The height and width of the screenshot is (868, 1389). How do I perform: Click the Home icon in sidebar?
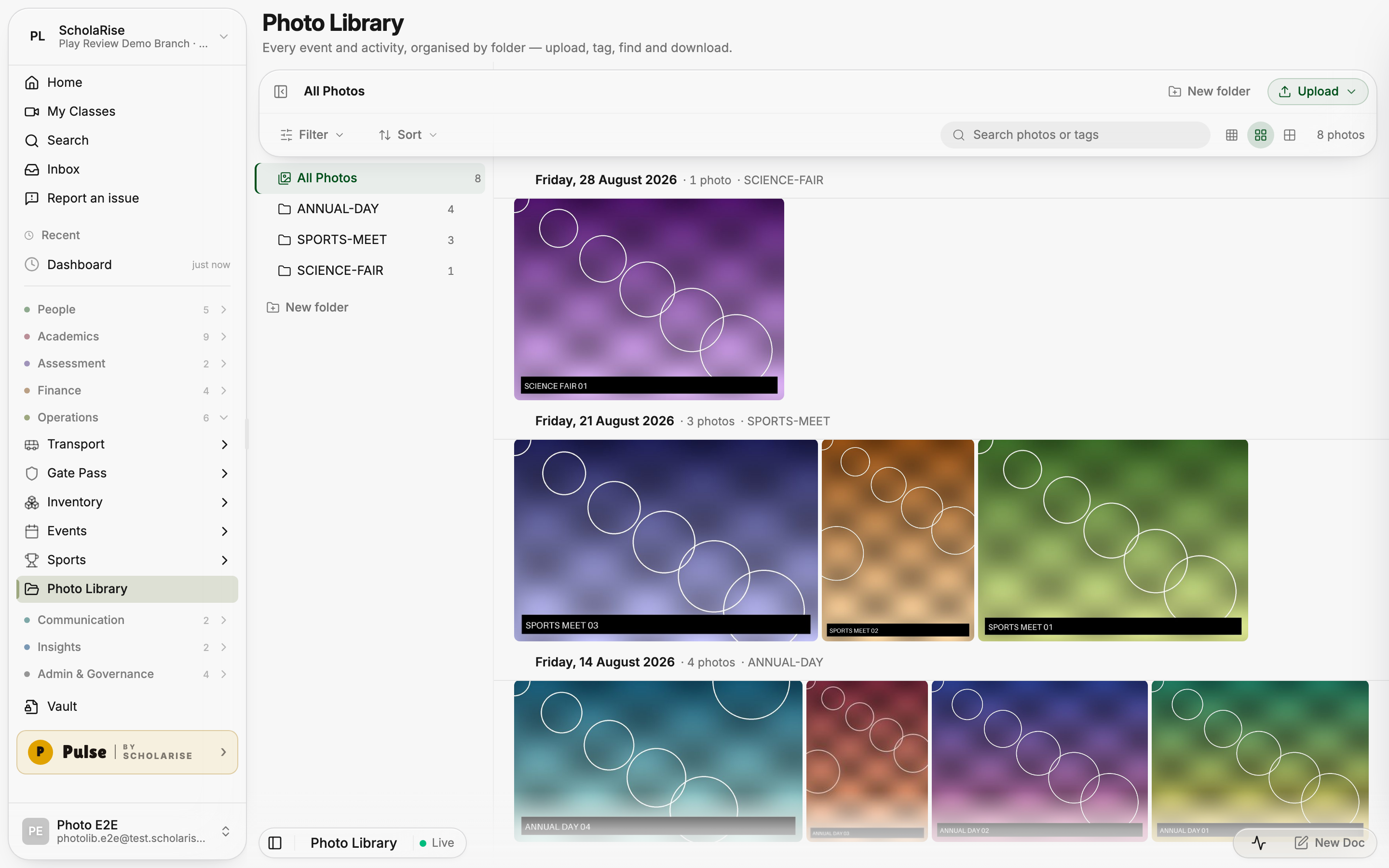(32, 82)
